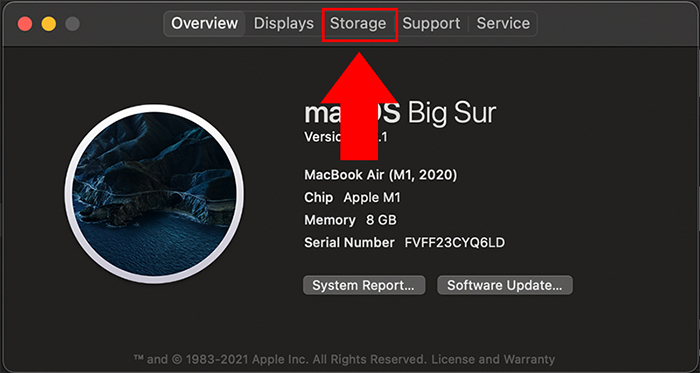Viewport: 700px width, 373px height.
Task: Click the Chip Apple M1 line
Action: [x=352, y=198]
